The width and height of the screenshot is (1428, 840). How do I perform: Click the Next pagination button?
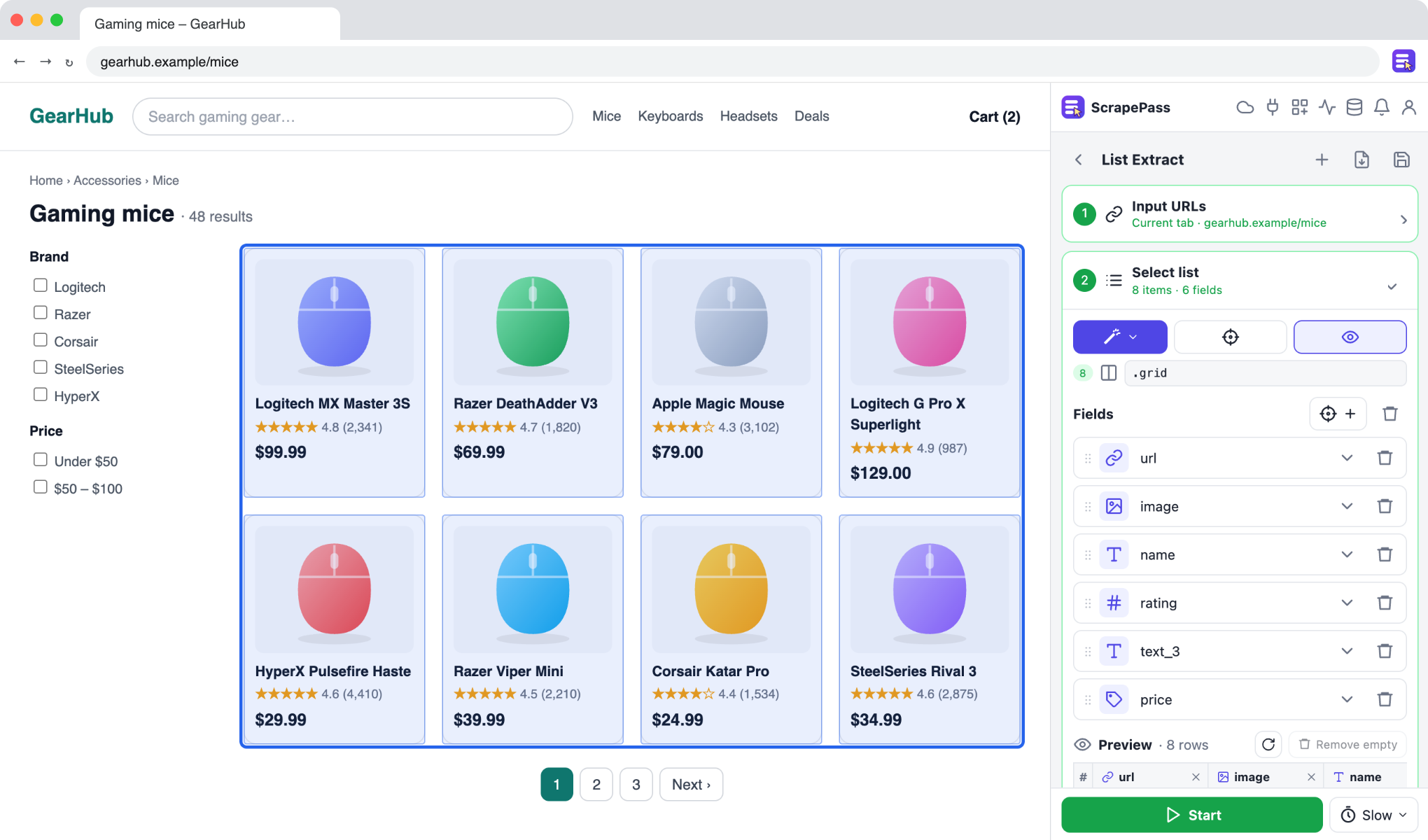click(x=691, y=785)
